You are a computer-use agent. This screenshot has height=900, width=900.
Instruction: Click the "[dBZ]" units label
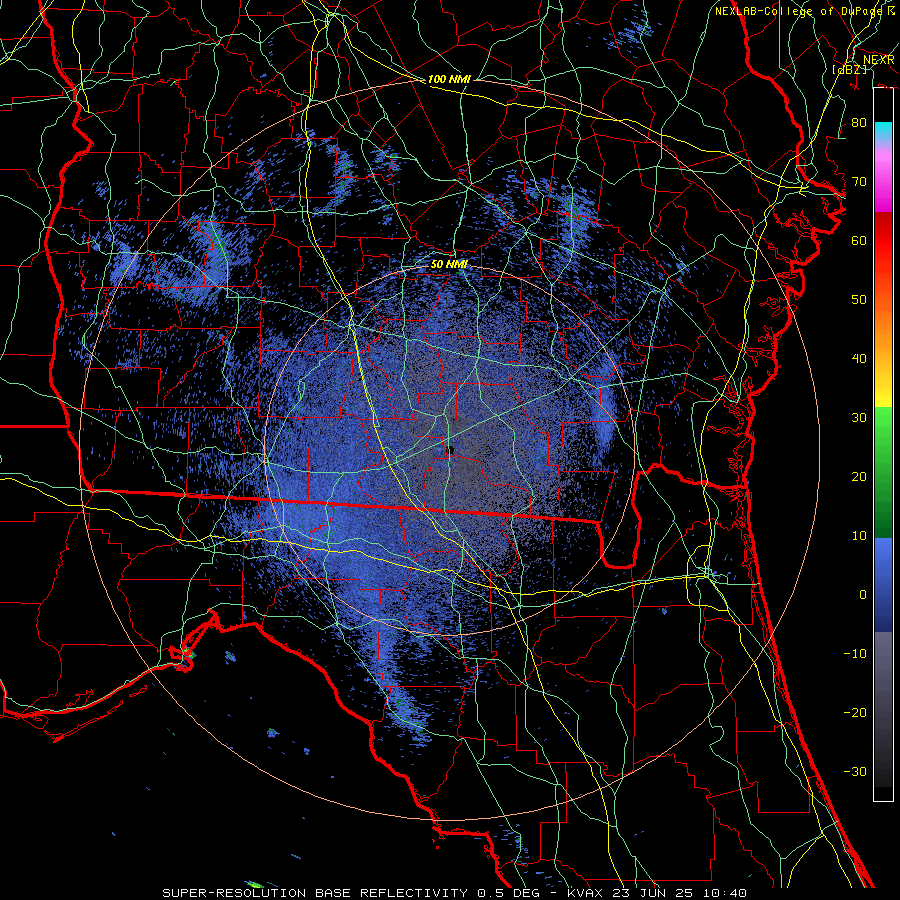[849, 69]
